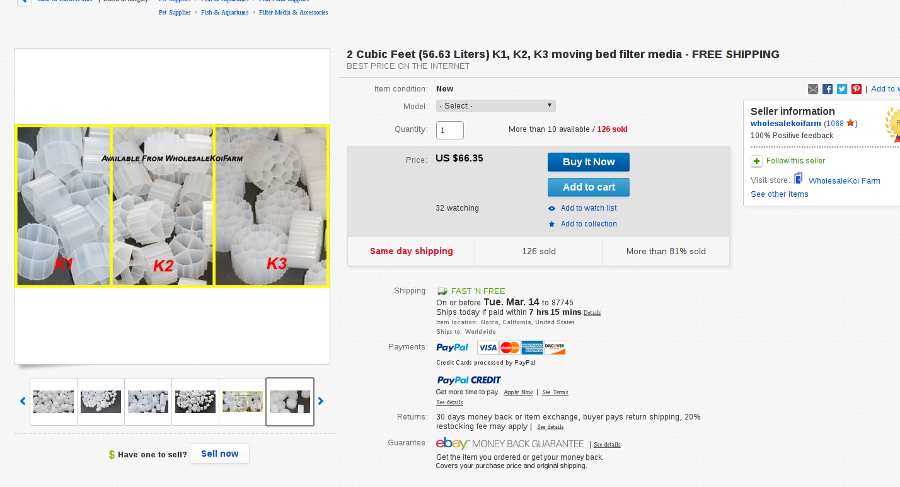Add to watch list
This screenshot has height=487, width=900.
(x=588, y=208)
